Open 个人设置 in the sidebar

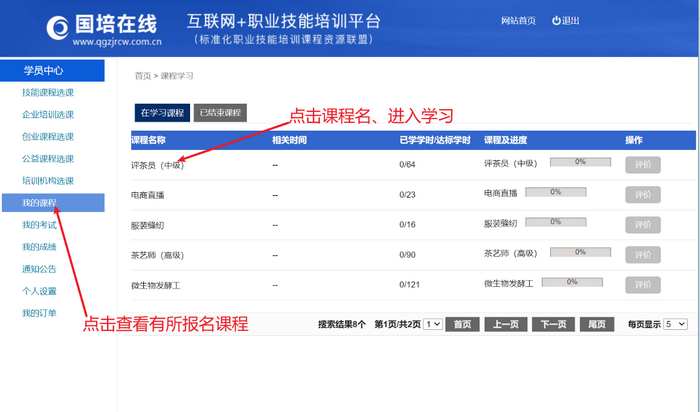point(39,291)
